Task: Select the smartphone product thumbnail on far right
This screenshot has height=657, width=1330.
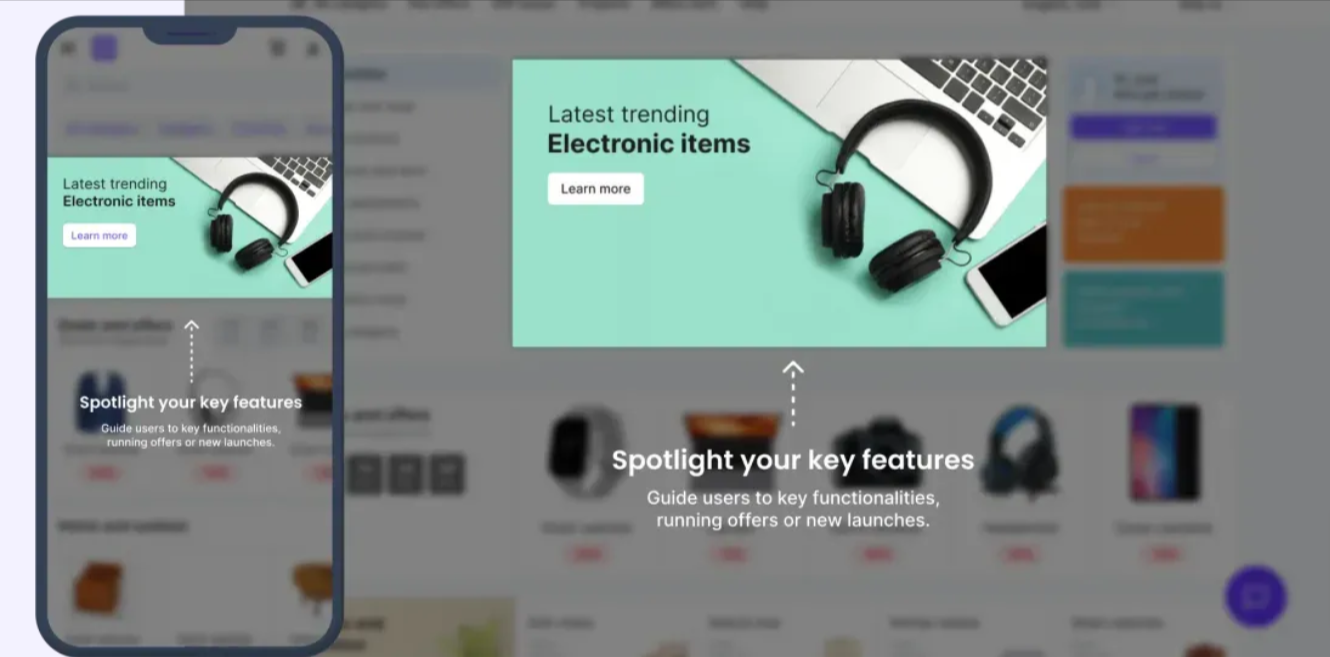Action: click(1164, 452)
